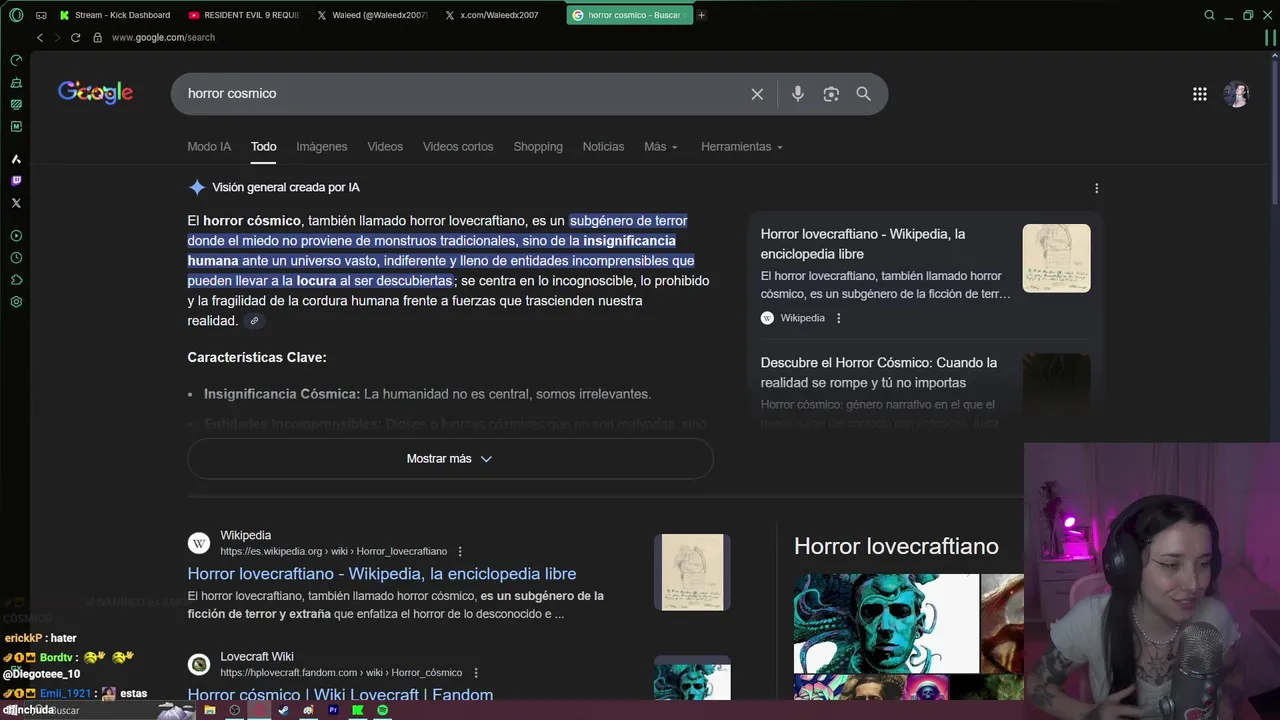The height and width of the screenshot is (720, 1280).
Task: Open site info padlock in address bar
Action: [97, 37]
